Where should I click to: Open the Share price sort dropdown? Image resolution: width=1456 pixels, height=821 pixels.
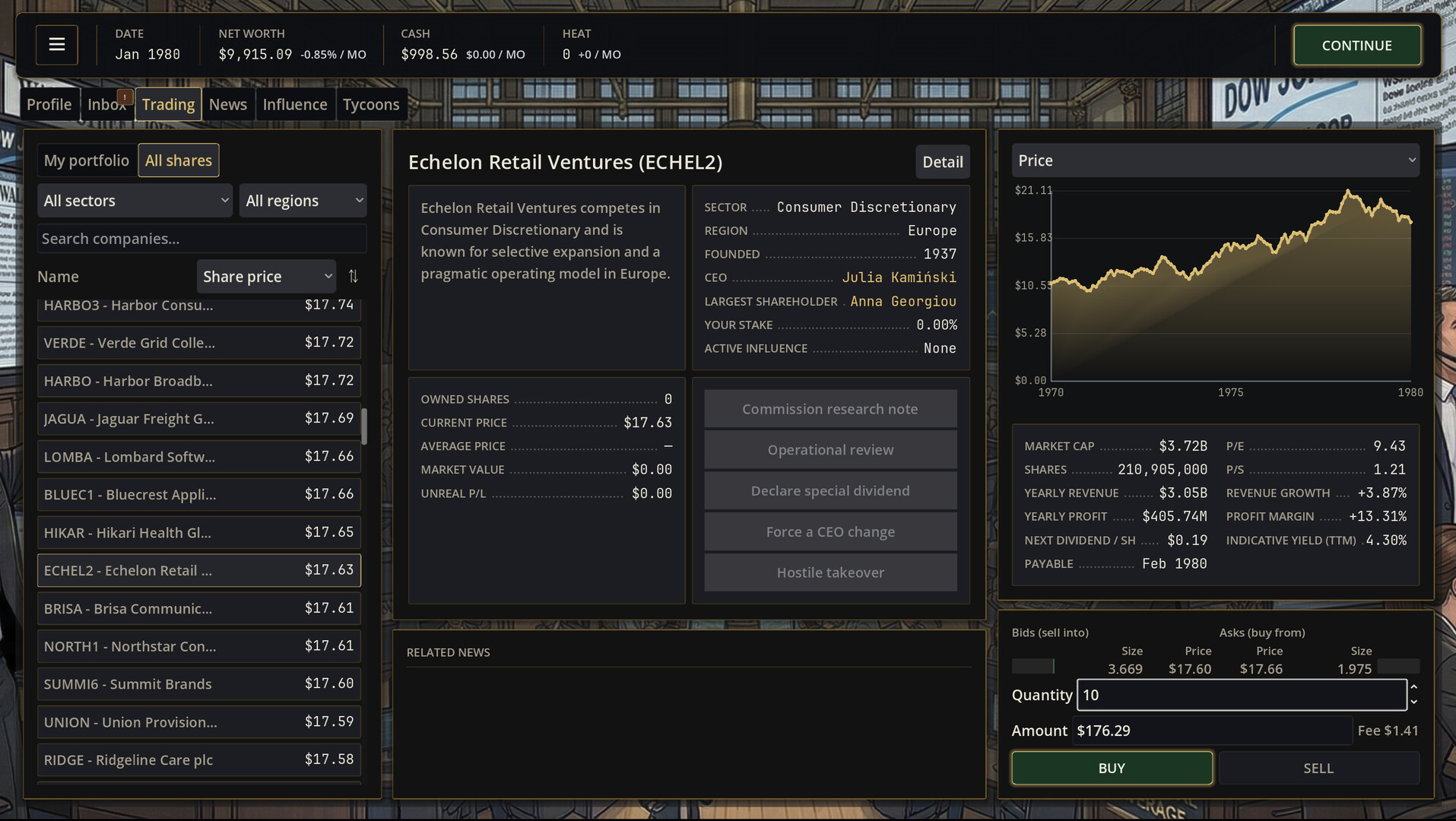click(266, 277)
